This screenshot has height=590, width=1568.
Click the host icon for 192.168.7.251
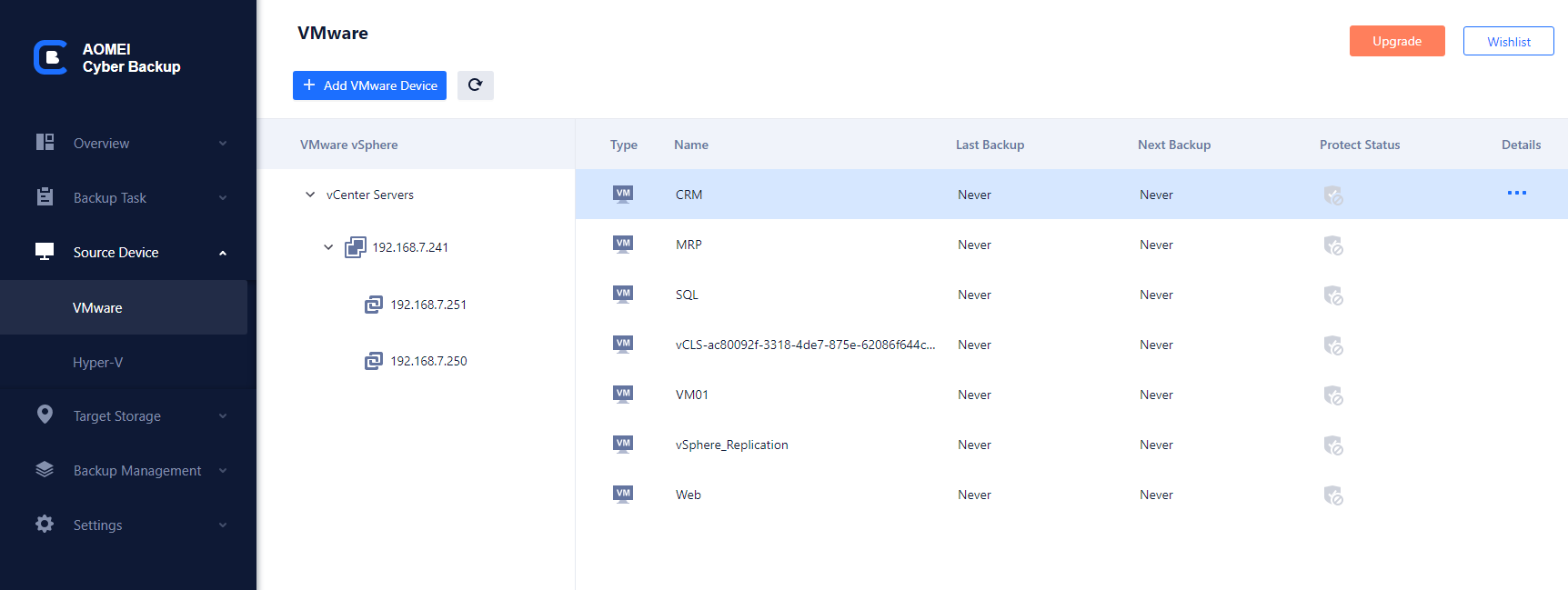pos(374,305)
